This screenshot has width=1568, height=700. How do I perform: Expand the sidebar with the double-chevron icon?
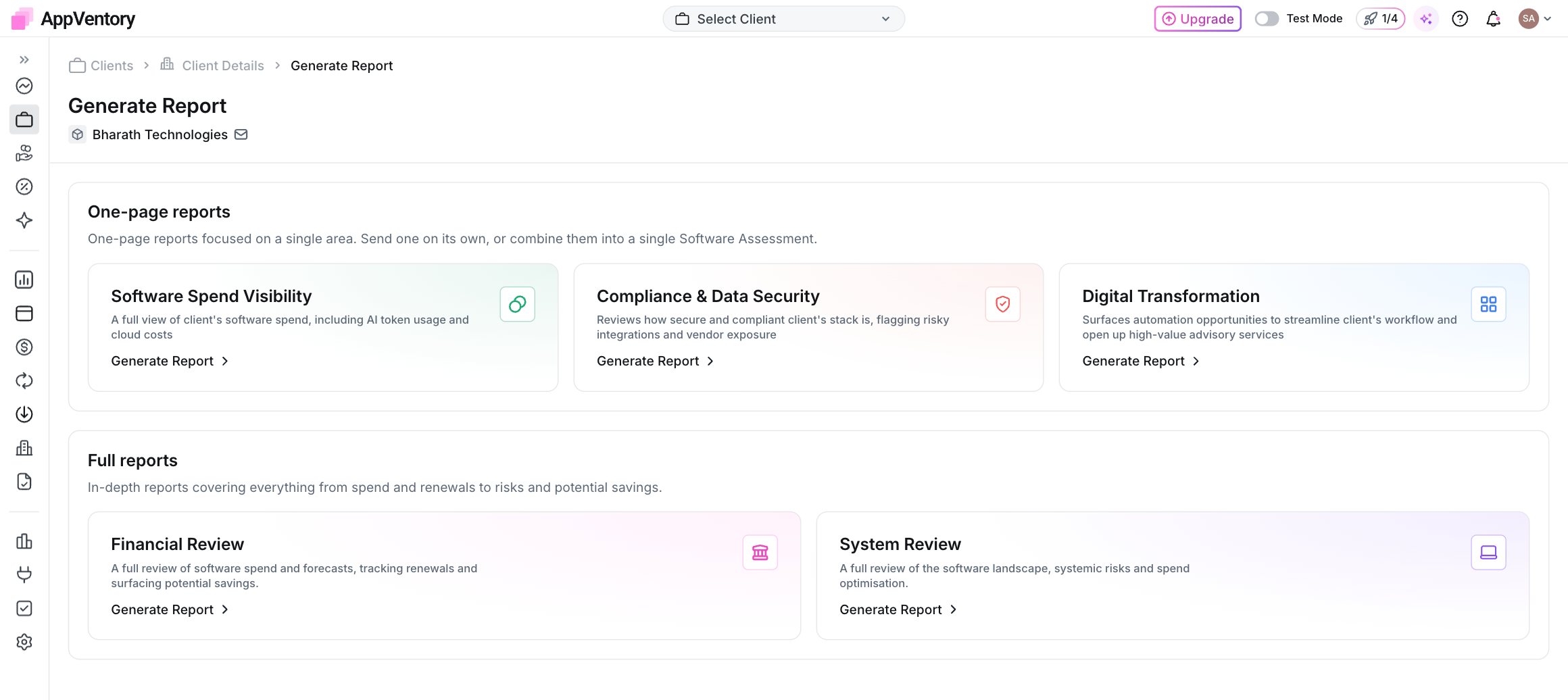click(24, 59)
